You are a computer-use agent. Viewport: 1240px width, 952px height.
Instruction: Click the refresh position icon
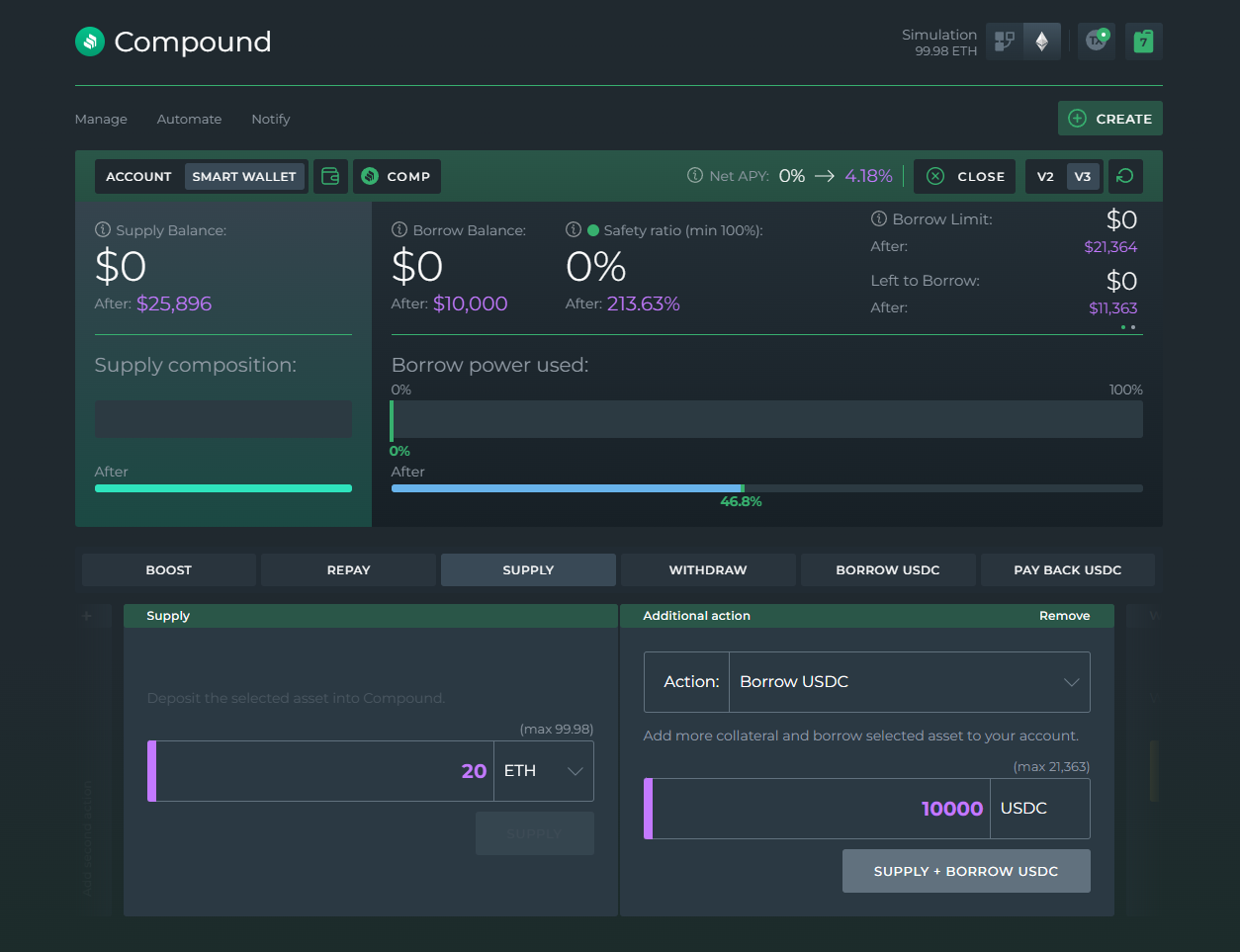(1125, 176)
